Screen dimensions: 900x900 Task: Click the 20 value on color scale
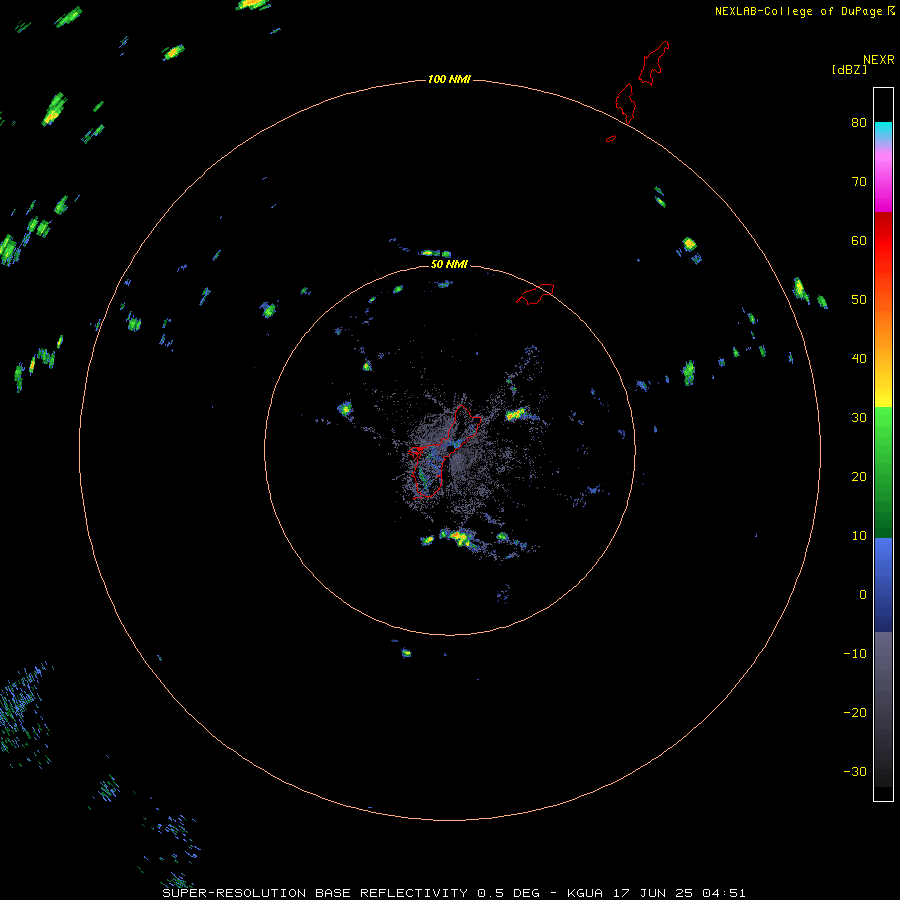[x=859, y=476]
